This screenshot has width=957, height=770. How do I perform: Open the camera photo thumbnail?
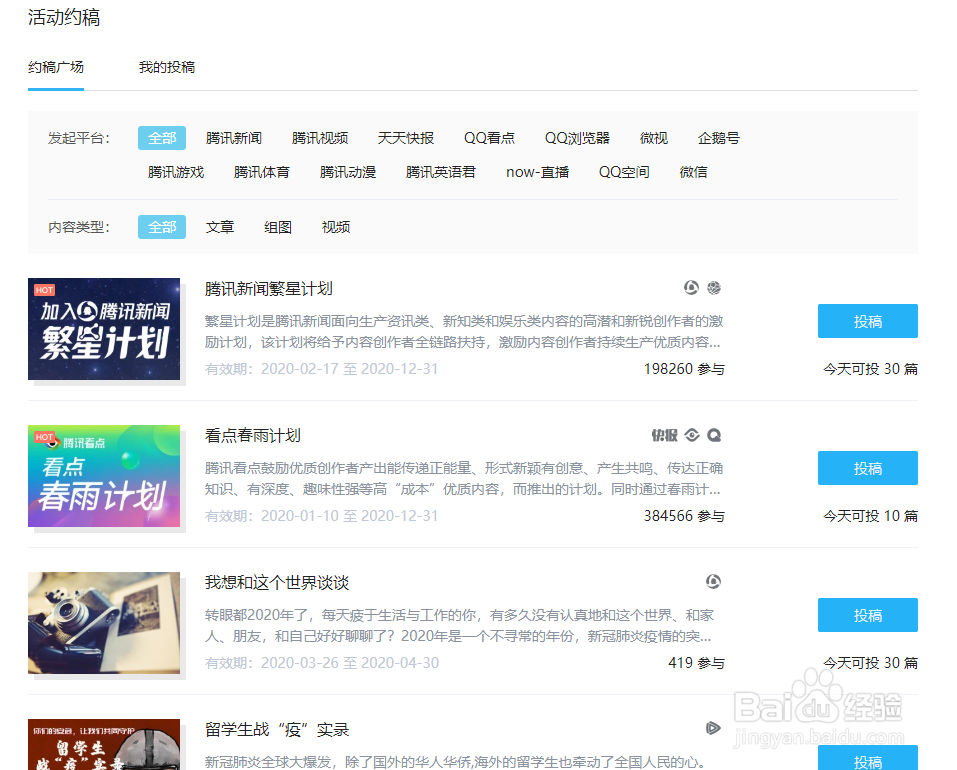(104, 623)
